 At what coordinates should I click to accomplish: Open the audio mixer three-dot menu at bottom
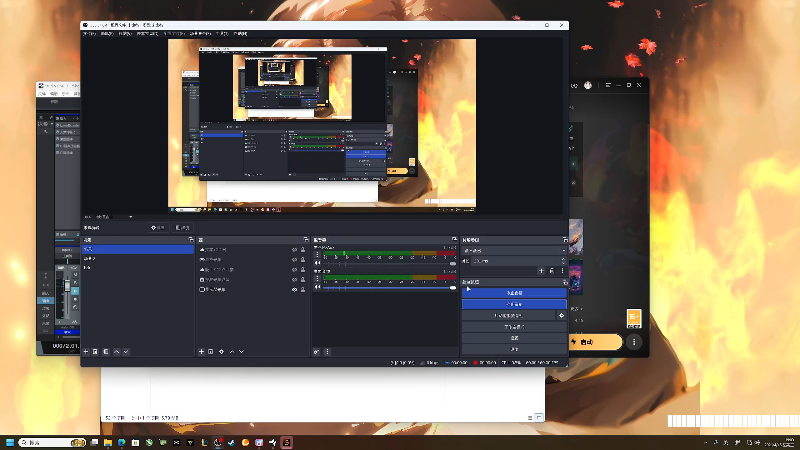point(328,352)
